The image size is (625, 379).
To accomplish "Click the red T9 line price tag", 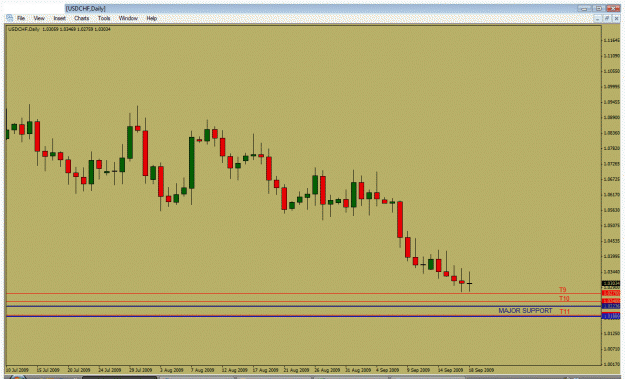I will pyautogui.click(x=611, y=294).
